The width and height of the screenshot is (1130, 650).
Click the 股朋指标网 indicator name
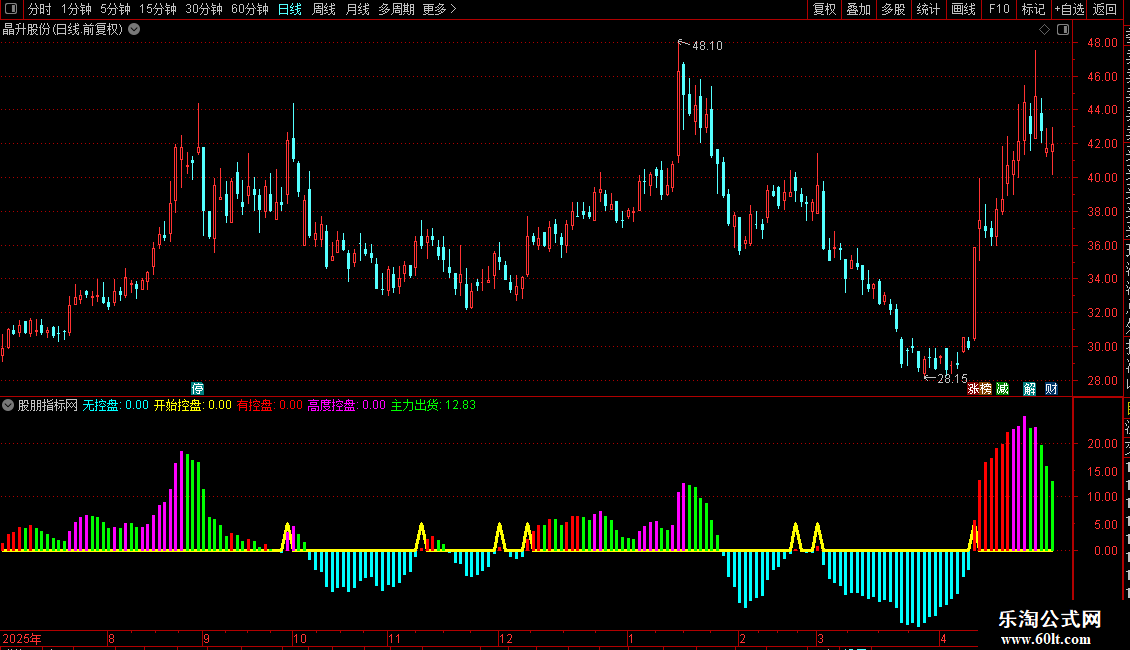tap(48, 405)
